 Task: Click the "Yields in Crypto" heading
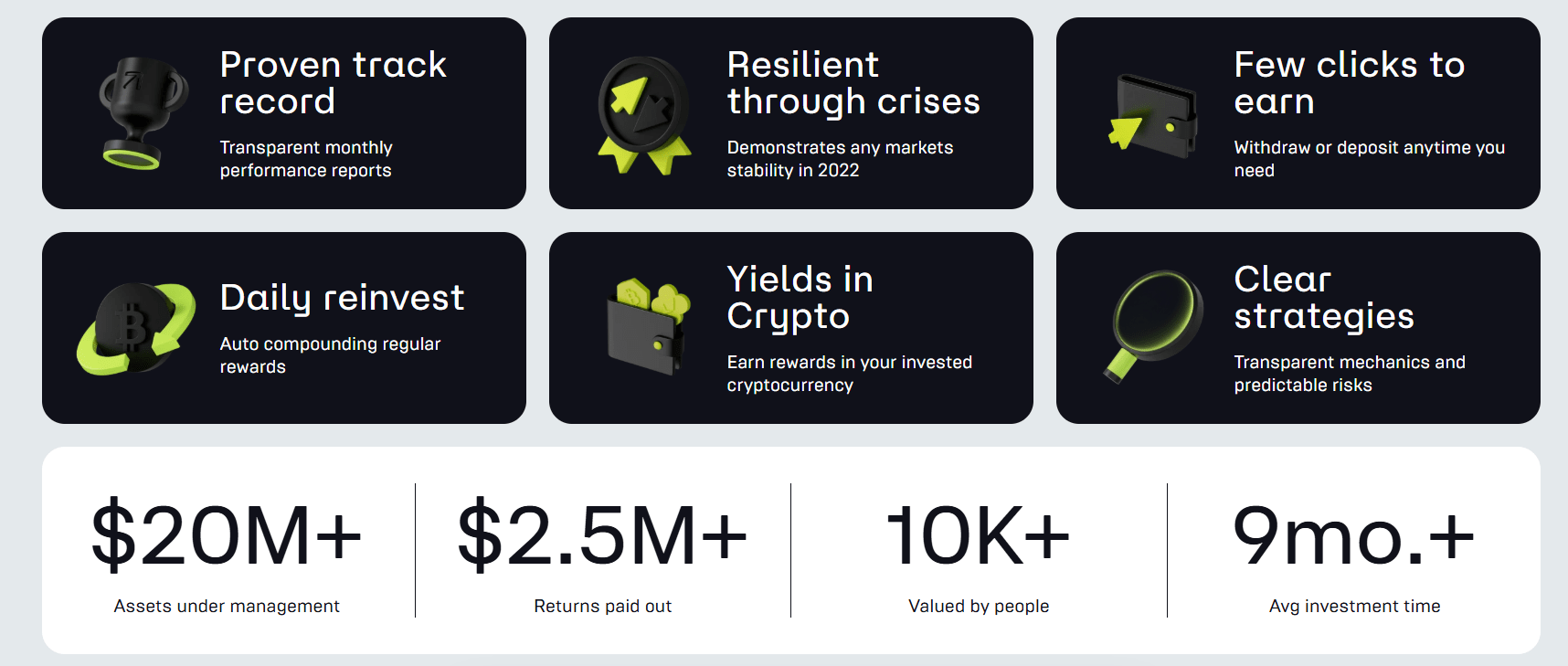[x=800, y=298]
